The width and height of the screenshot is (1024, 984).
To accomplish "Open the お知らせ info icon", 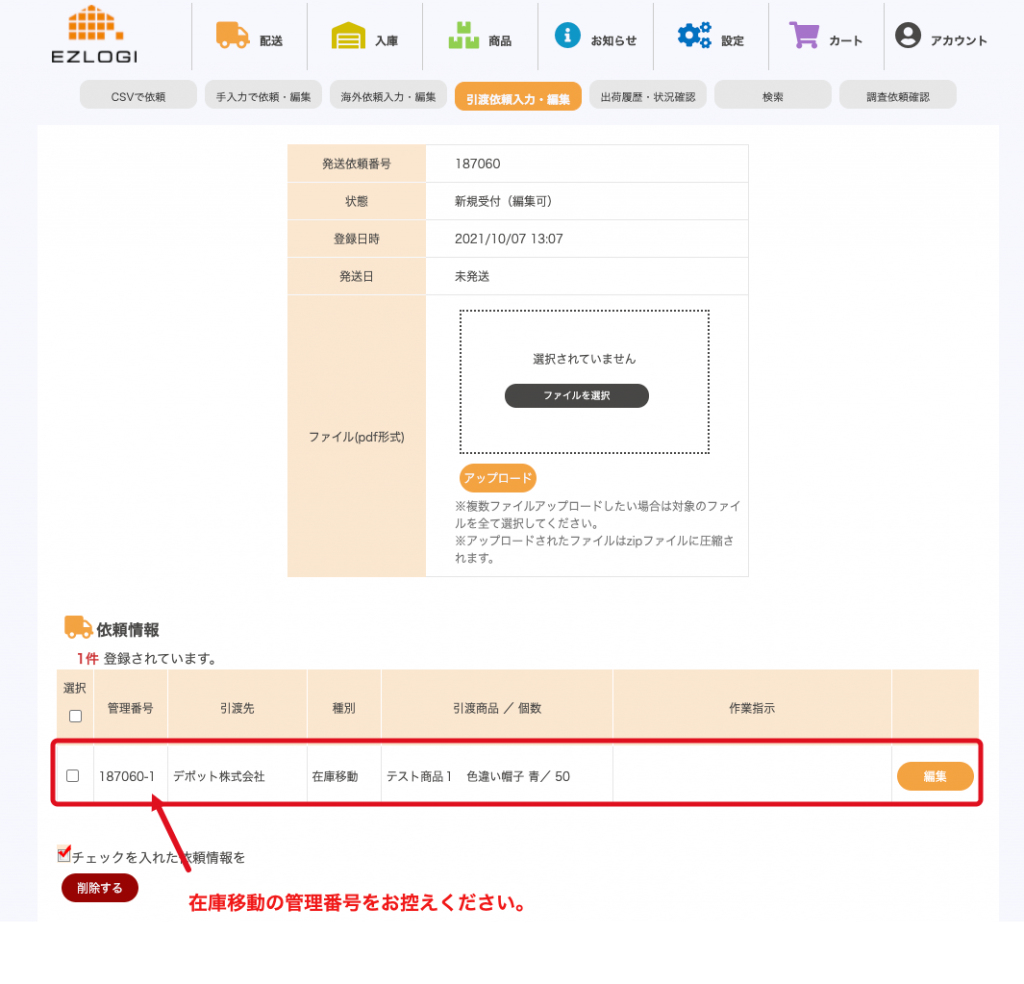I will coord(568,35).
